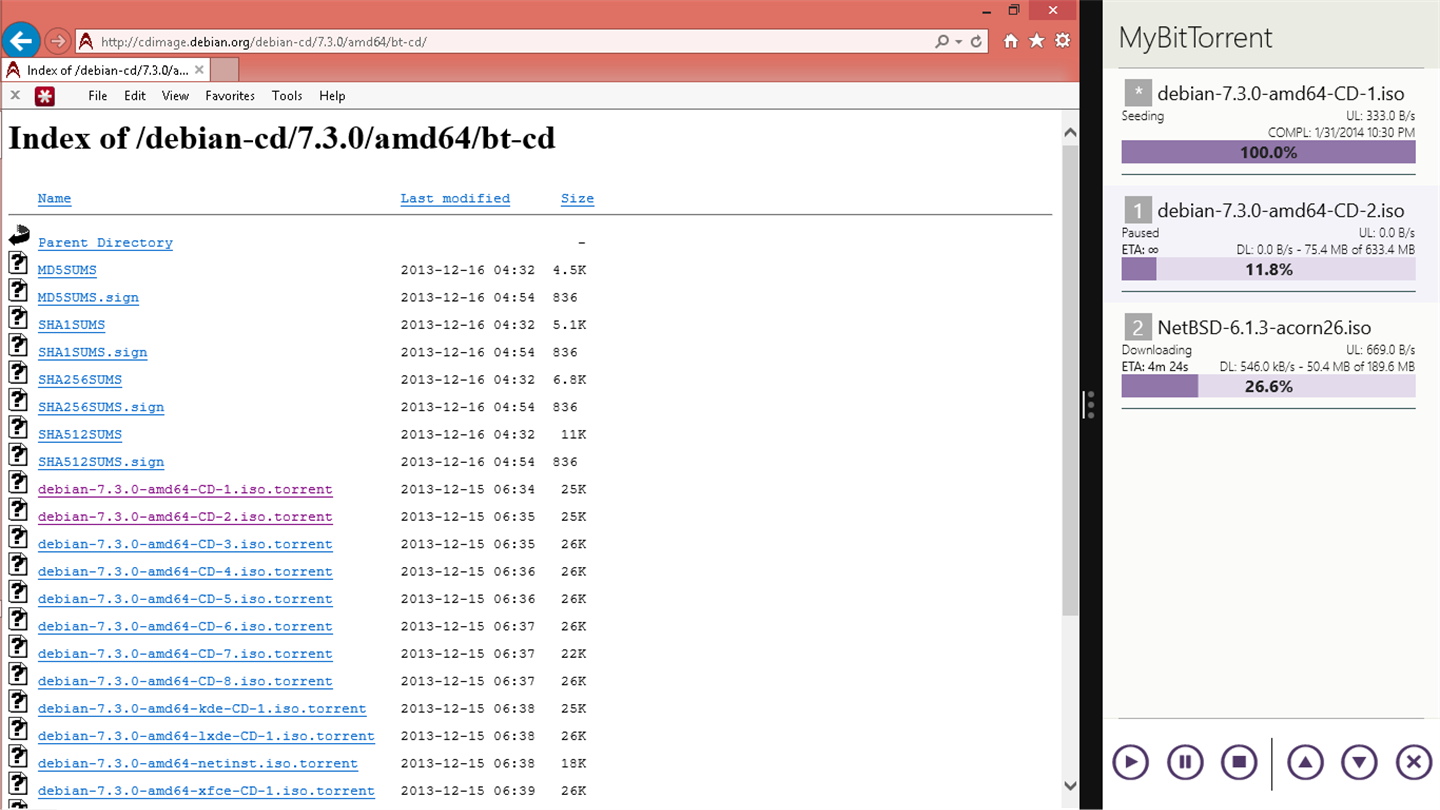Open SHA1SUMS.sign link
The height and width of the screenshot is (810, 1440).
92,353
